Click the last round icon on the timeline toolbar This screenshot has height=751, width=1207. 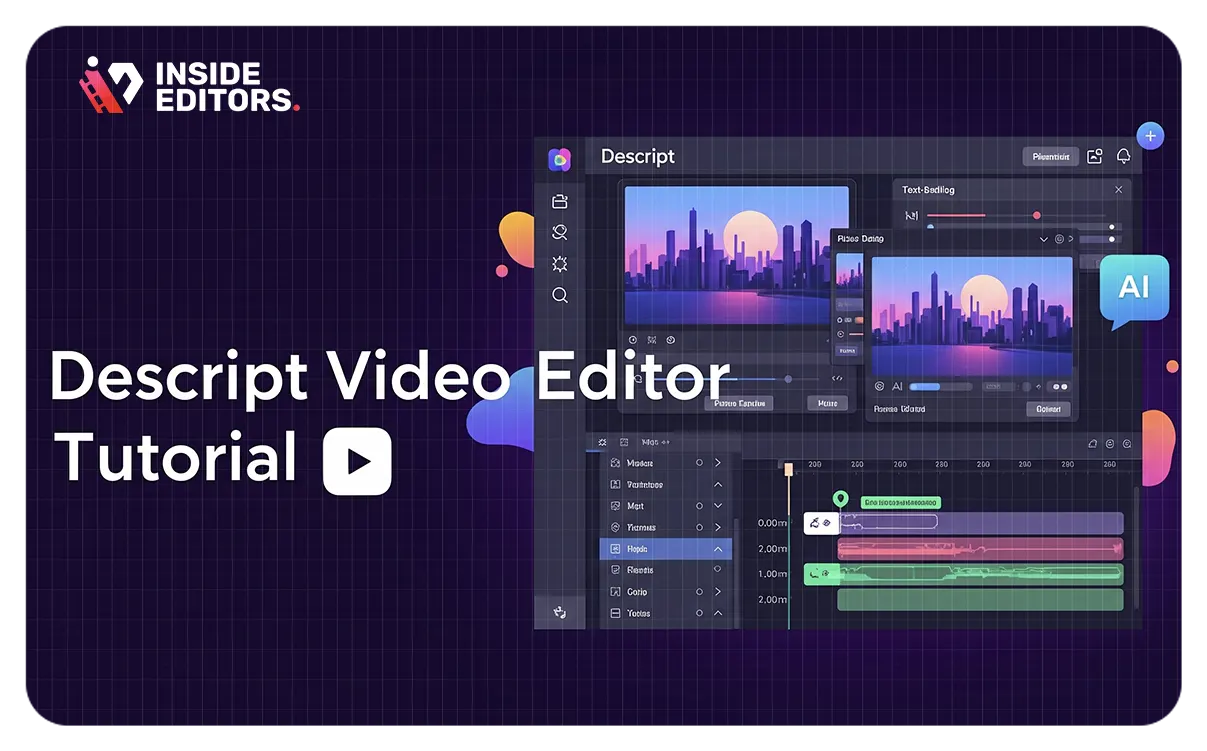[x=1127, y=444]
